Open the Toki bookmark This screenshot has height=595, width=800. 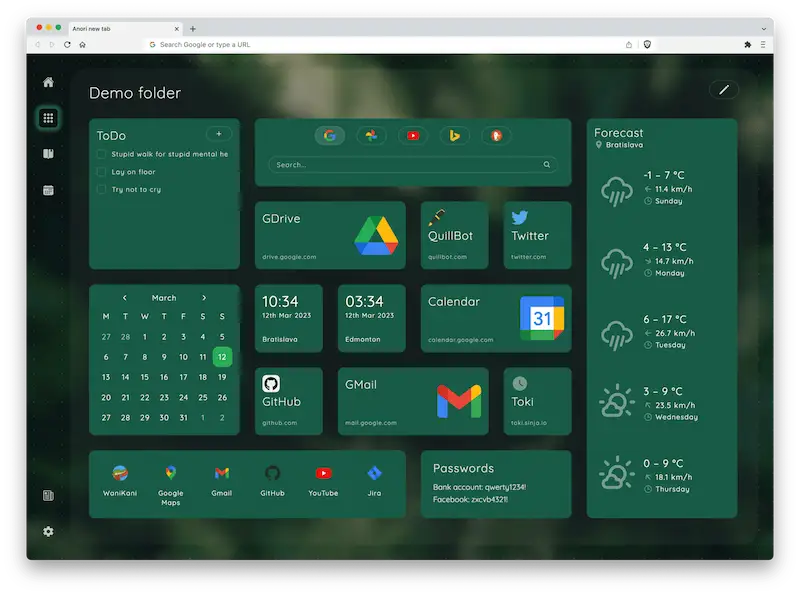pos(537,401)
